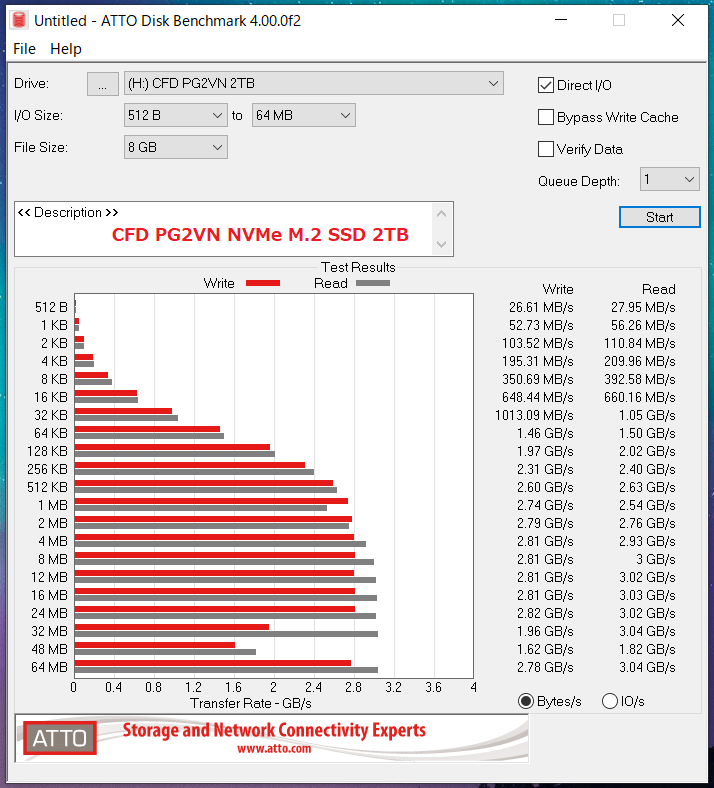Click the Write column header
The height and width of the screenshot is (788, 714).
(x=558, y=289)
